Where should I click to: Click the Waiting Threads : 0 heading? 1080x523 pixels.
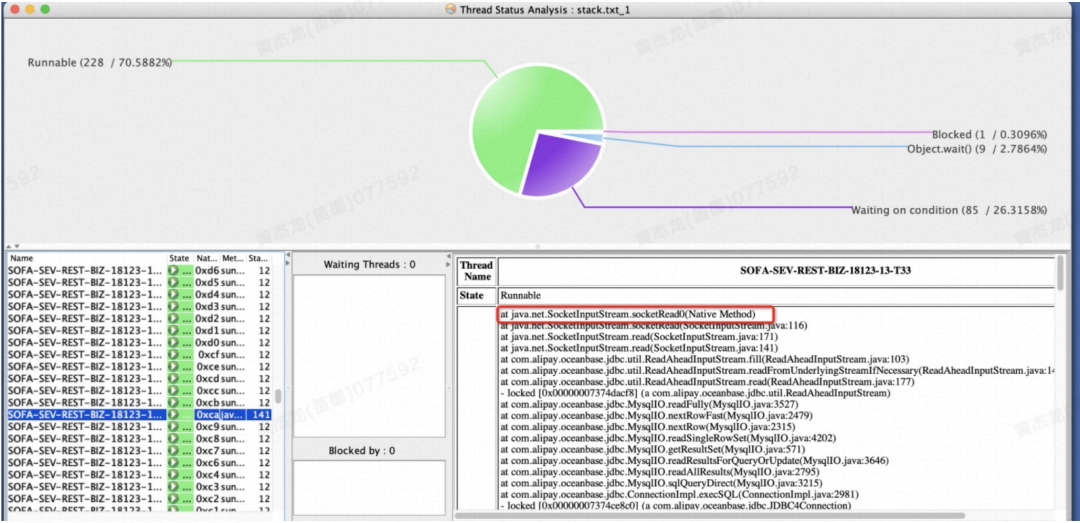tap(369, 265)
